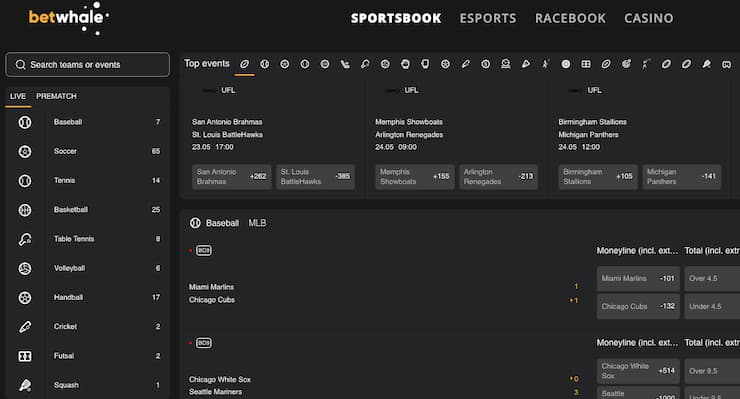Bet San Antonio Brahmas at +262
The height and width of the screenshot is (399, 740).
pos(232,177)
